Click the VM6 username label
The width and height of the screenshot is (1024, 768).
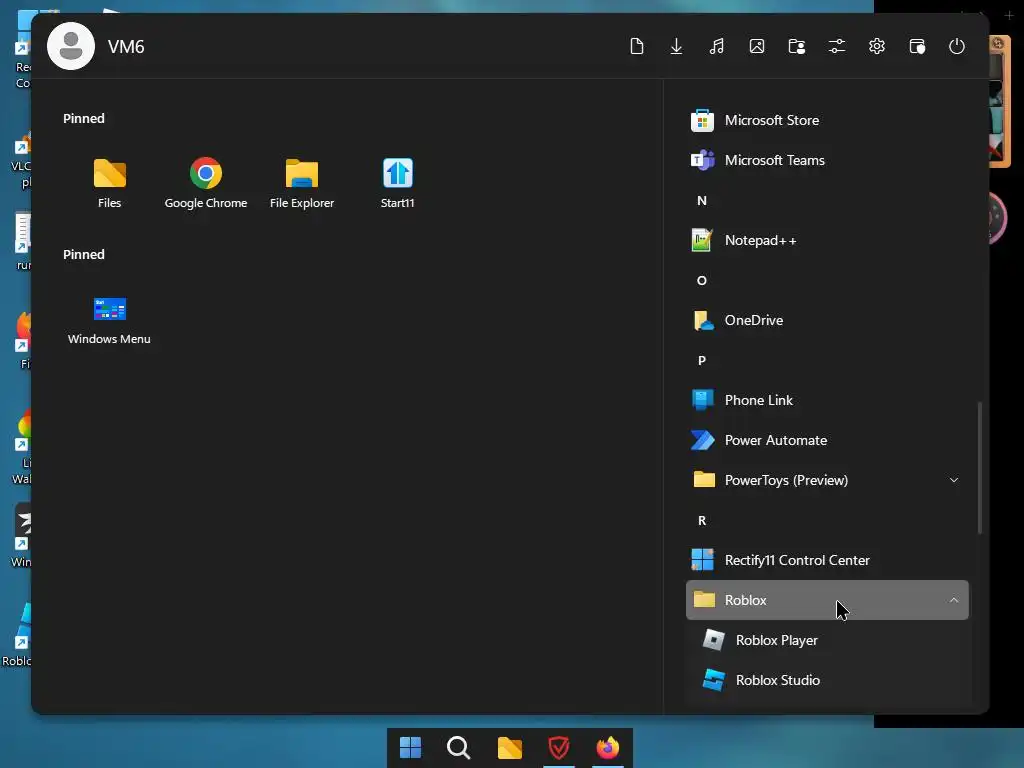pos(126,47)
